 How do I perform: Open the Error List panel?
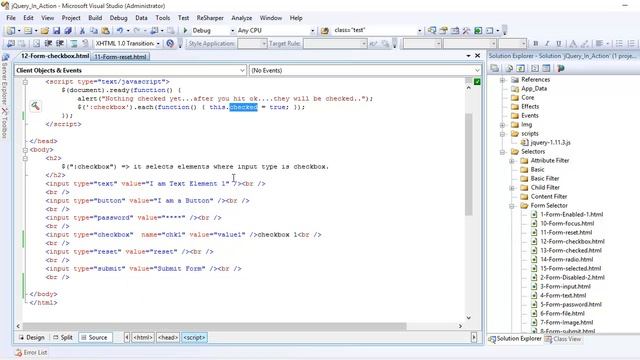click(x=31, y=352)
